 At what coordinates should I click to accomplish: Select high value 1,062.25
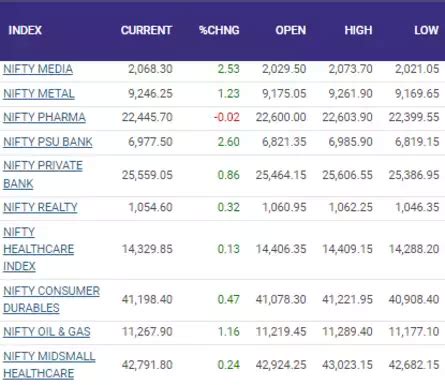coord(351,207)
